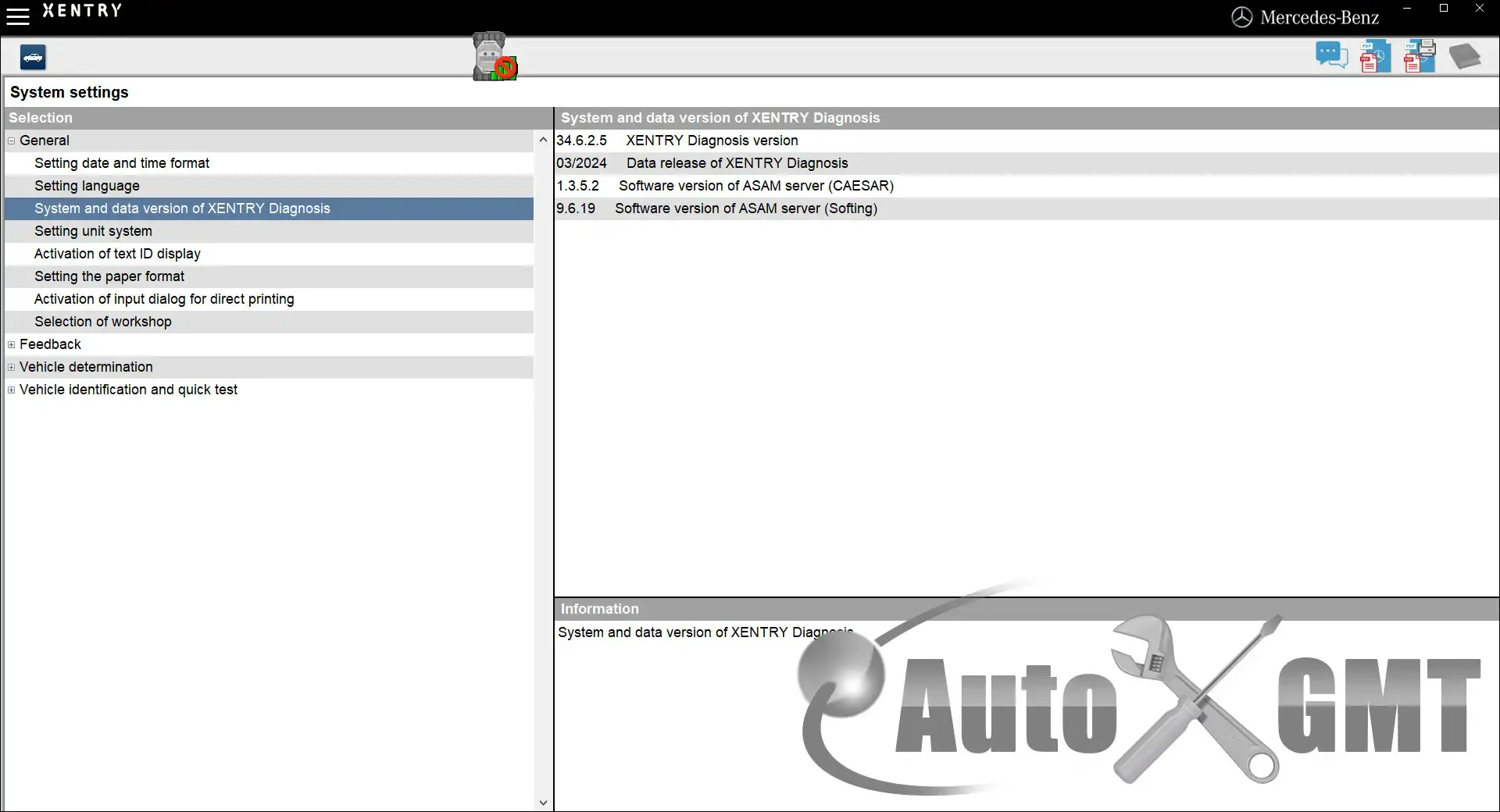This screenshot has width=1500, height=812.
Task: Expand the Vehicle determination section
Action: pyautogui.click(x=12, y=367)
